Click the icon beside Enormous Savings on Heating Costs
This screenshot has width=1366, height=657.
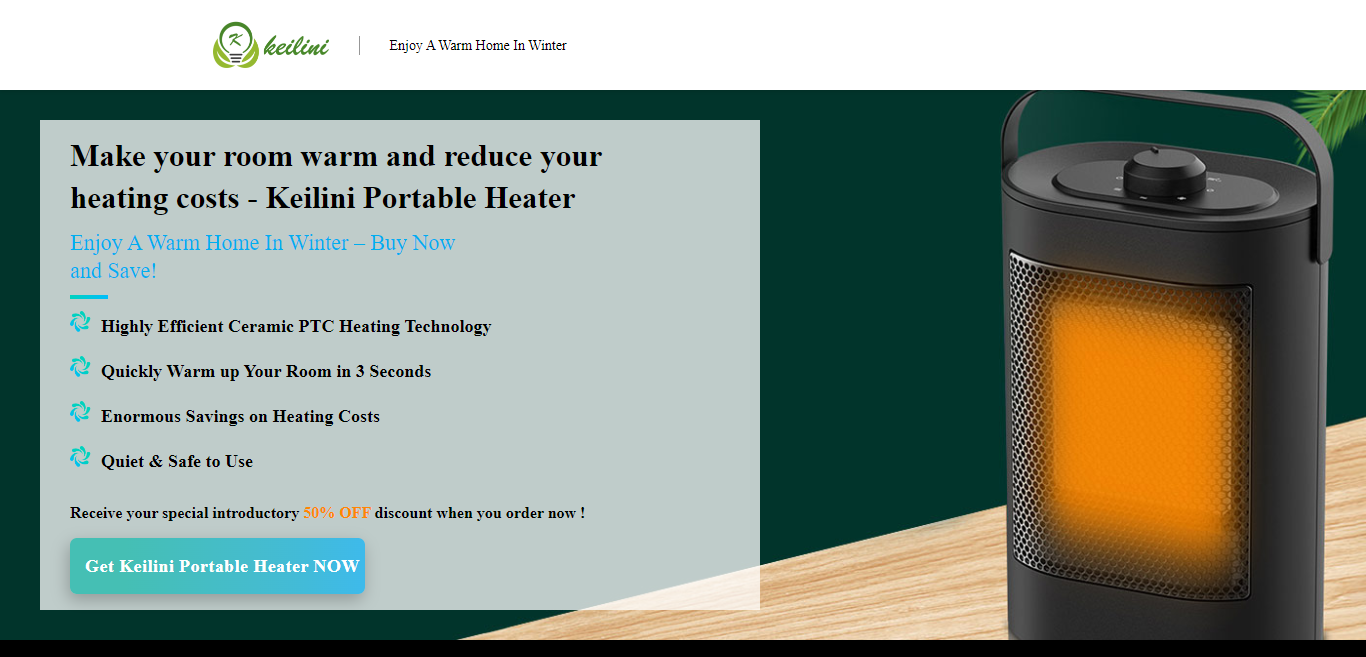click(x=80, y=411)
